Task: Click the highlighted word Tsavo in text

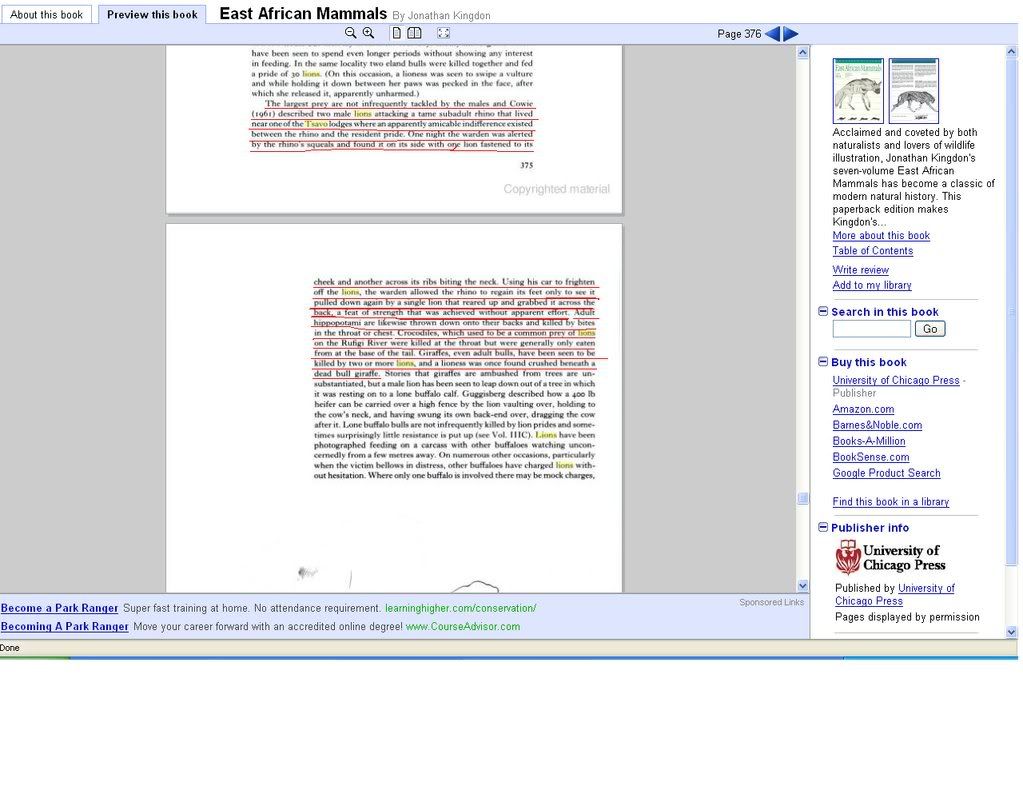Action: 316,124
